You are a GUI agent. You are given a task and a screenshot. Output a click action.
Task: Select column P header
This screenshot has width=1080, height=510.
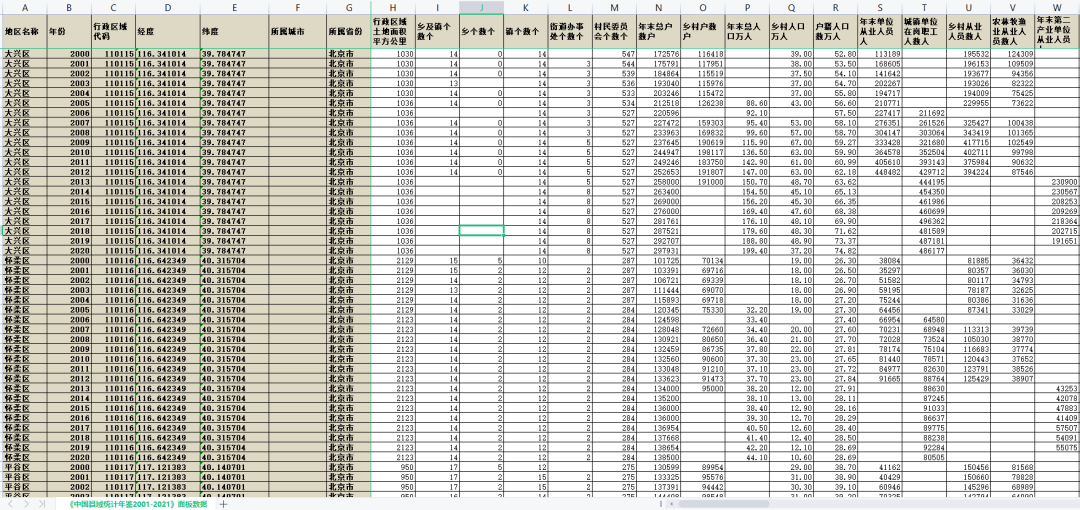point(747,7)
